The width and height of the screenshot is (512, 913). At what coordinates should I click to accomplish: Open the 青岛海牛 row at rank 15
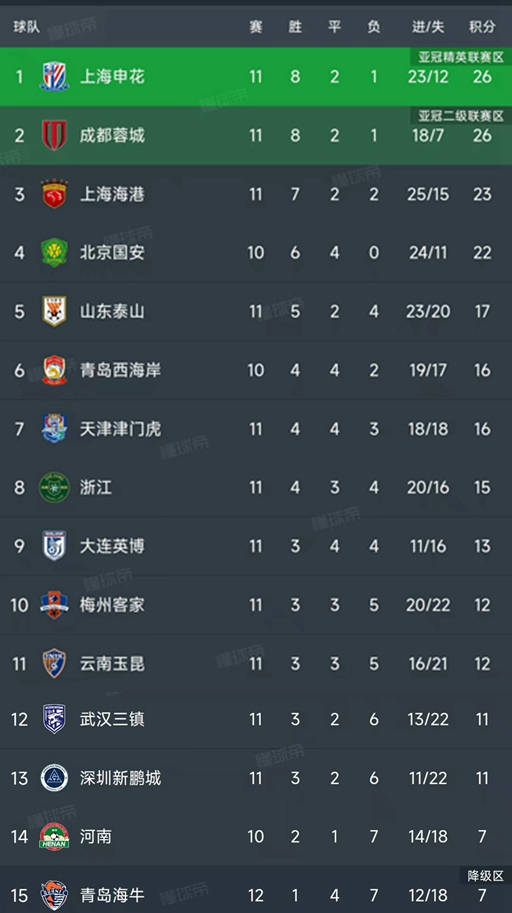pyautogui.click(x=256, y=891)
